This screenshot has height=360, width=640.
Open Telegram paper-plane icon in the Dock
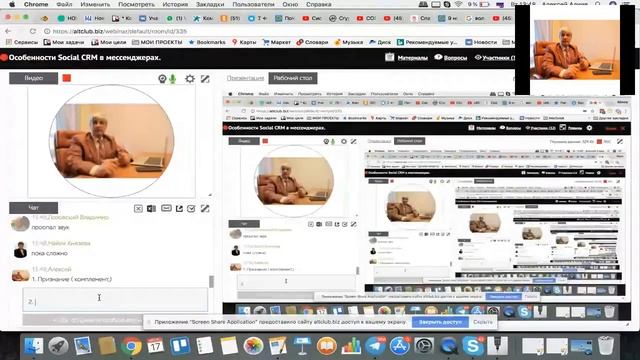pos(375,346)
